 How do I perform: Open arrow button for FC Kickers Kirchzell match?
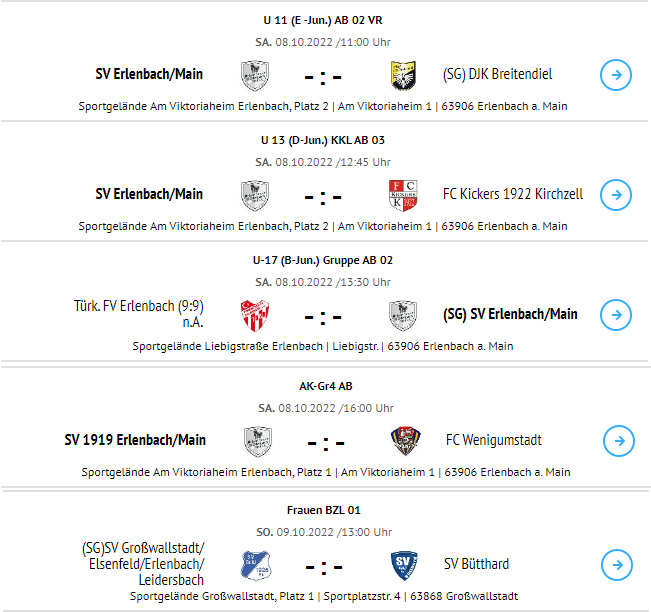click(x=616, y=195)
